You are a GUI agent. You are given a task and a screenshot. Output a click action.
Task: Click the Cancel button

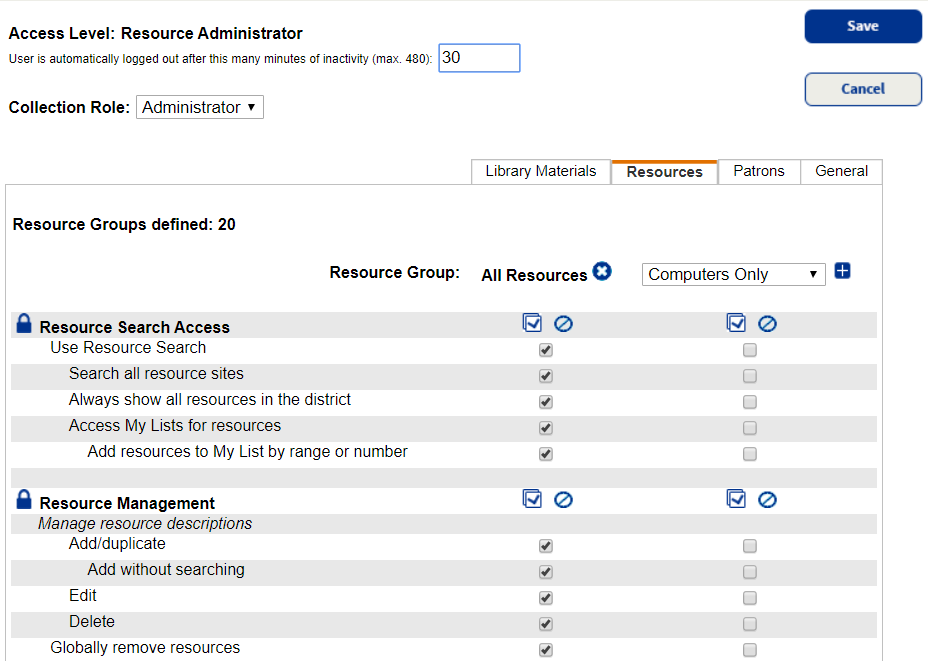coord(863,89)
